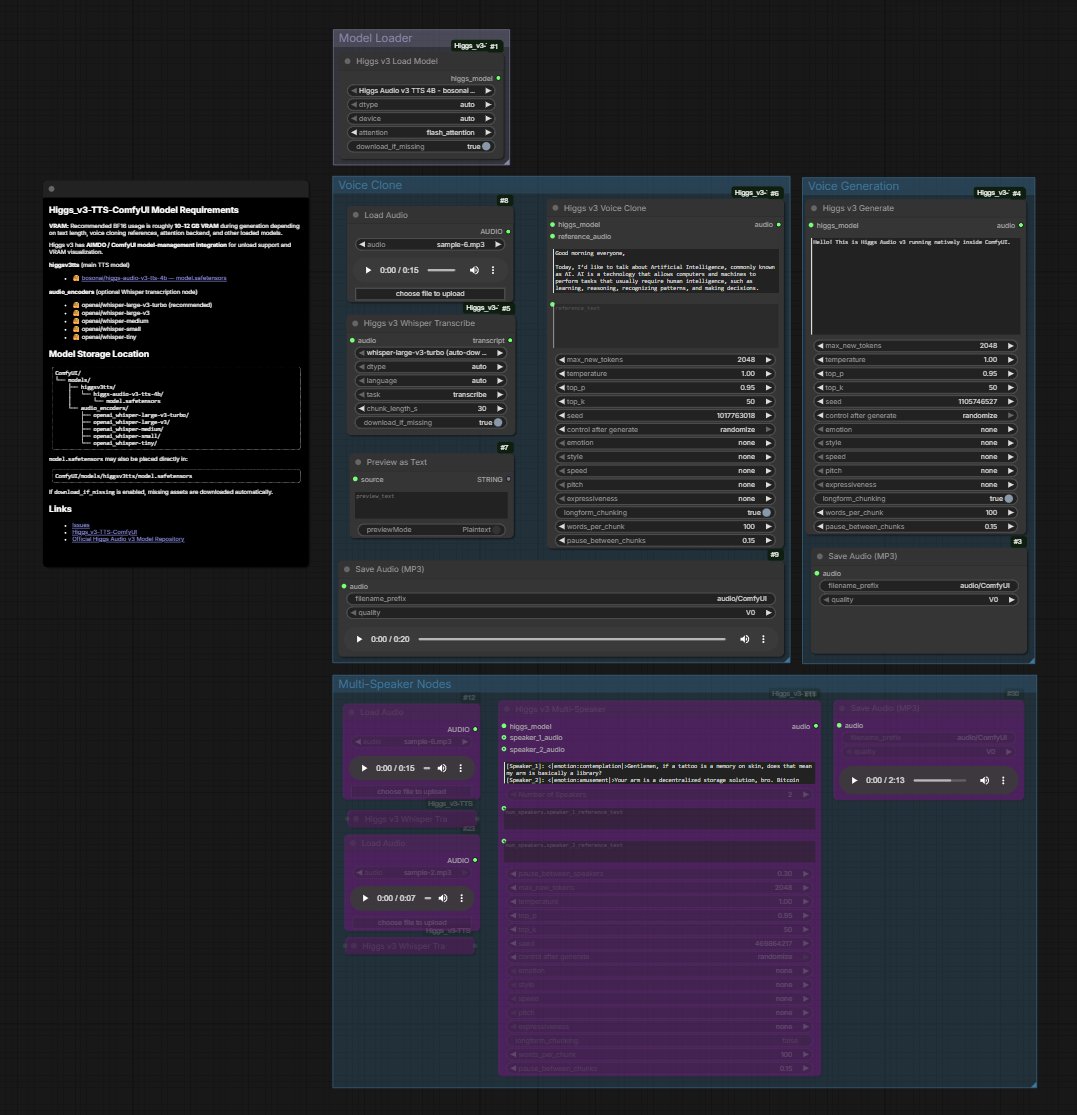Viewport: 1077px width, 1115px height.
Task: Collapse the Preview as Text node
Action: 358,462
